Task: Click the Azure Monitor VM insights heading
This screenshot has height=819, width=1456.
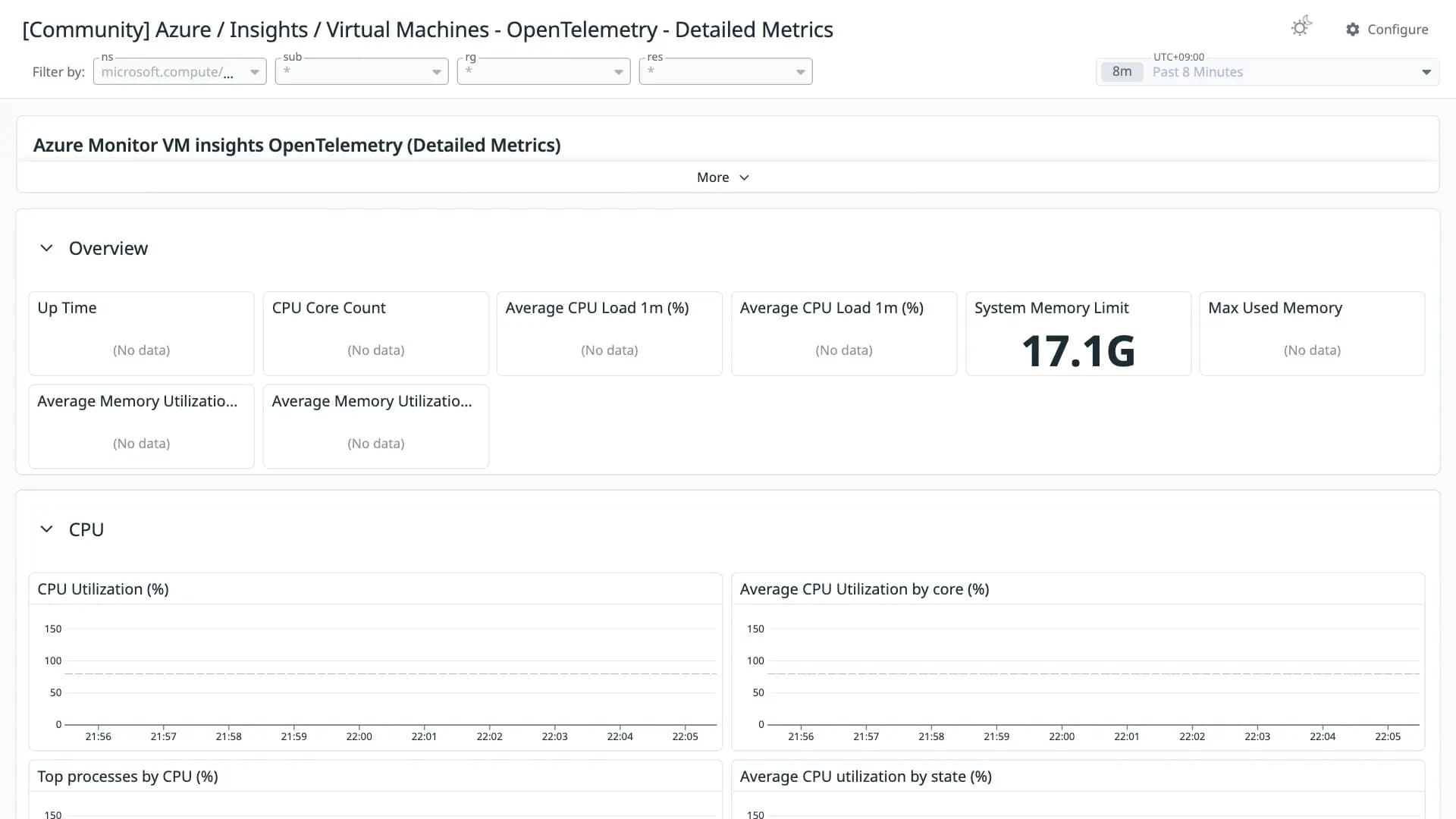Action: (x=297, y=145)
